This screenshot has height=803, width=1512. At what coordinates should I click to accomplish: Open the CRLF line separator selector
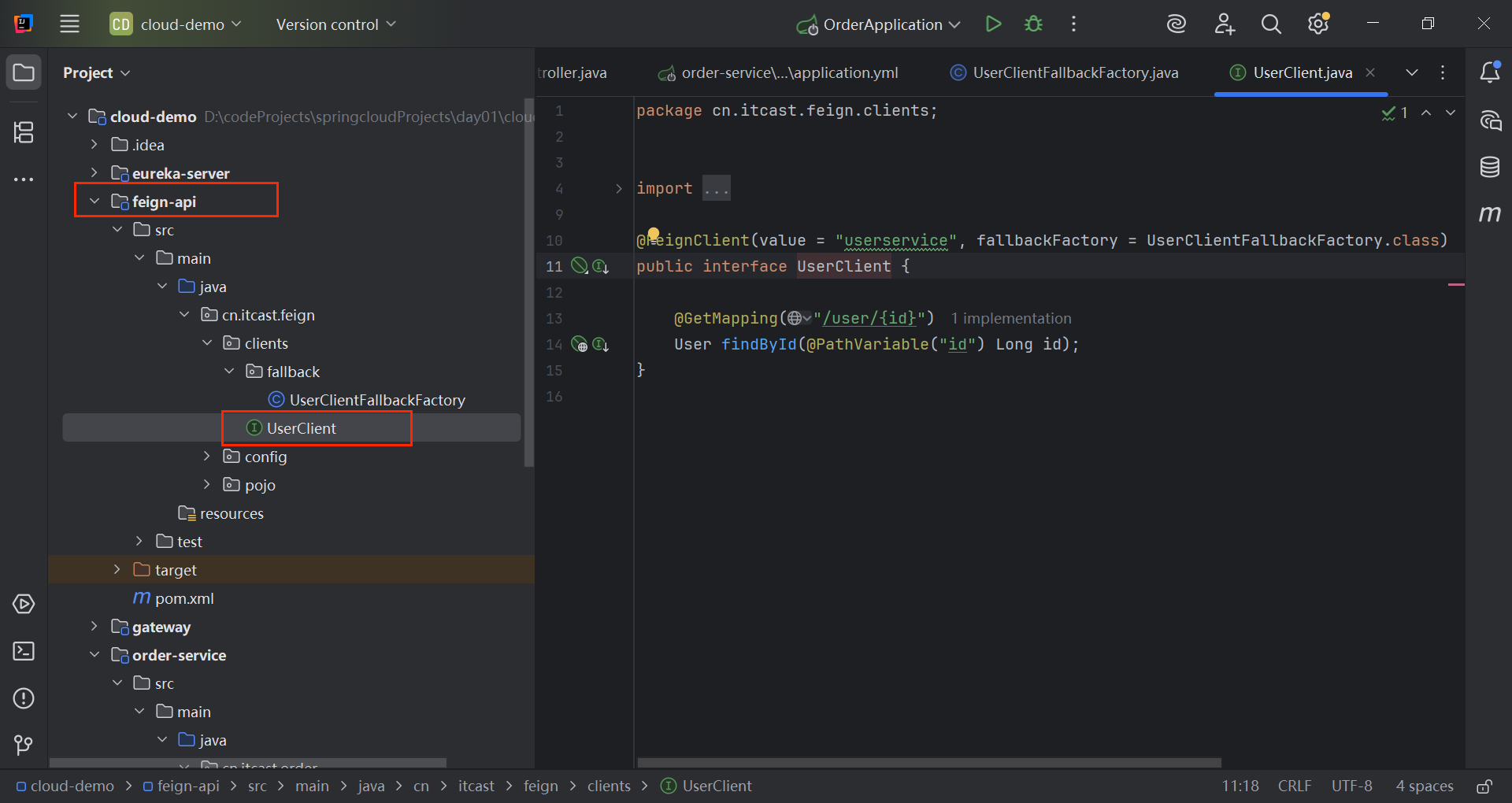(1295, 786)
